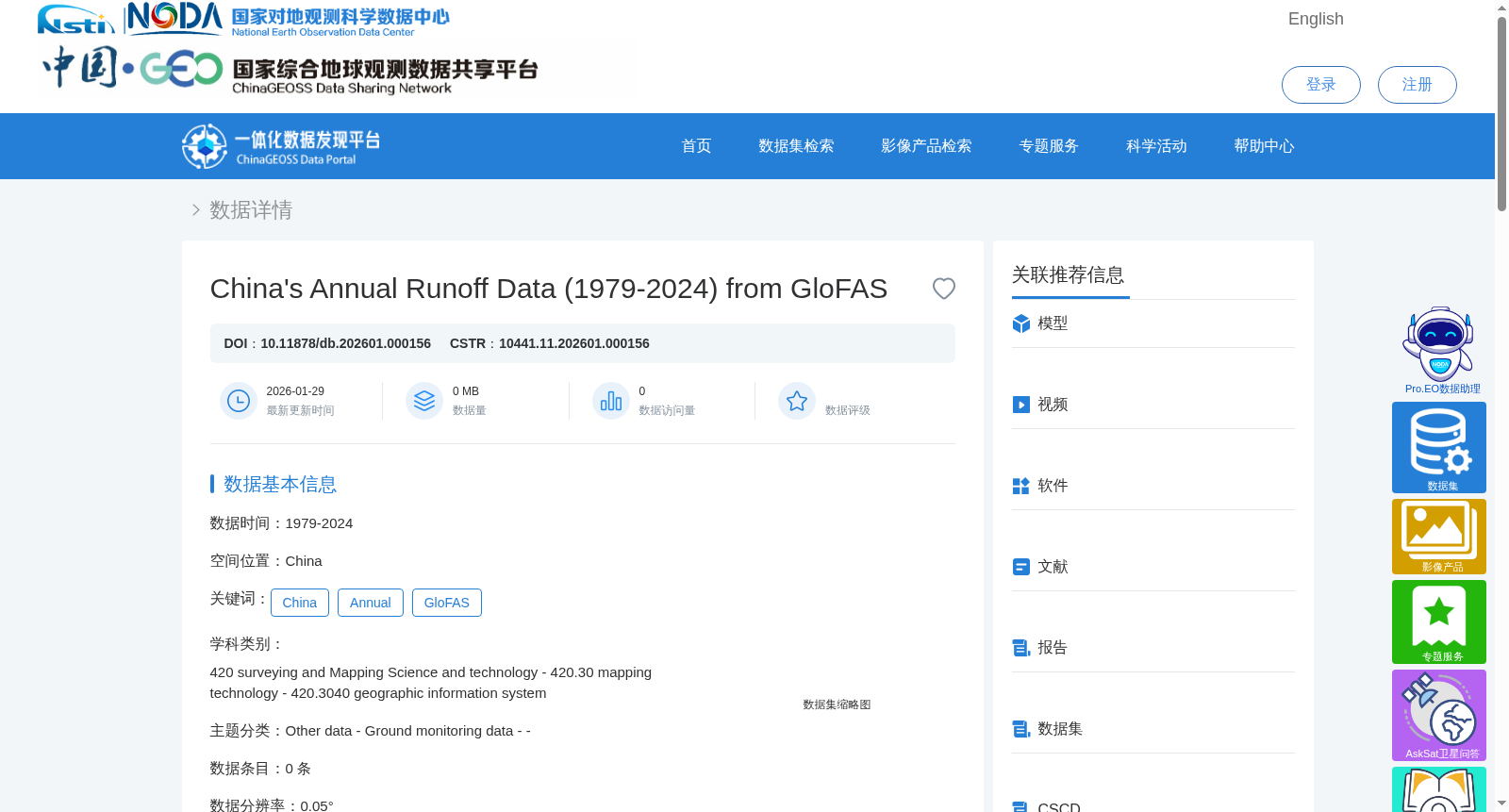Click the 0 MB data size value
This screenshot has width=1509, height=812.
[x=466, y=391]
